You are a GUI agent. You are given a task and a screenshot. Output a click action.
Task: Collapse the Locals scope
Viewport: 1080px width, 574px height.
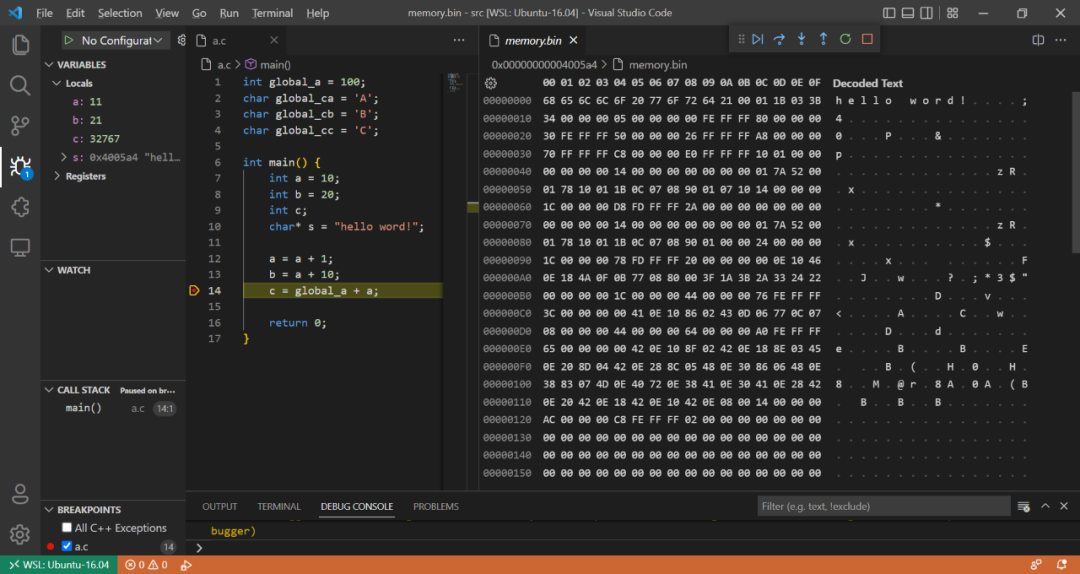coord(57,83)
